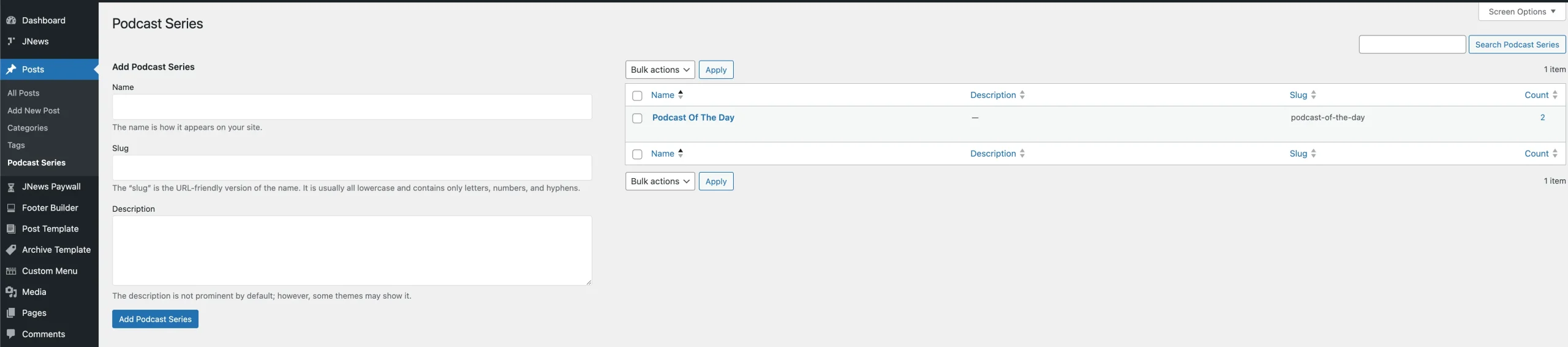Click the Archive Template tag icon
The width and height of the screenshot is (1568, 347).
(11, 250)
